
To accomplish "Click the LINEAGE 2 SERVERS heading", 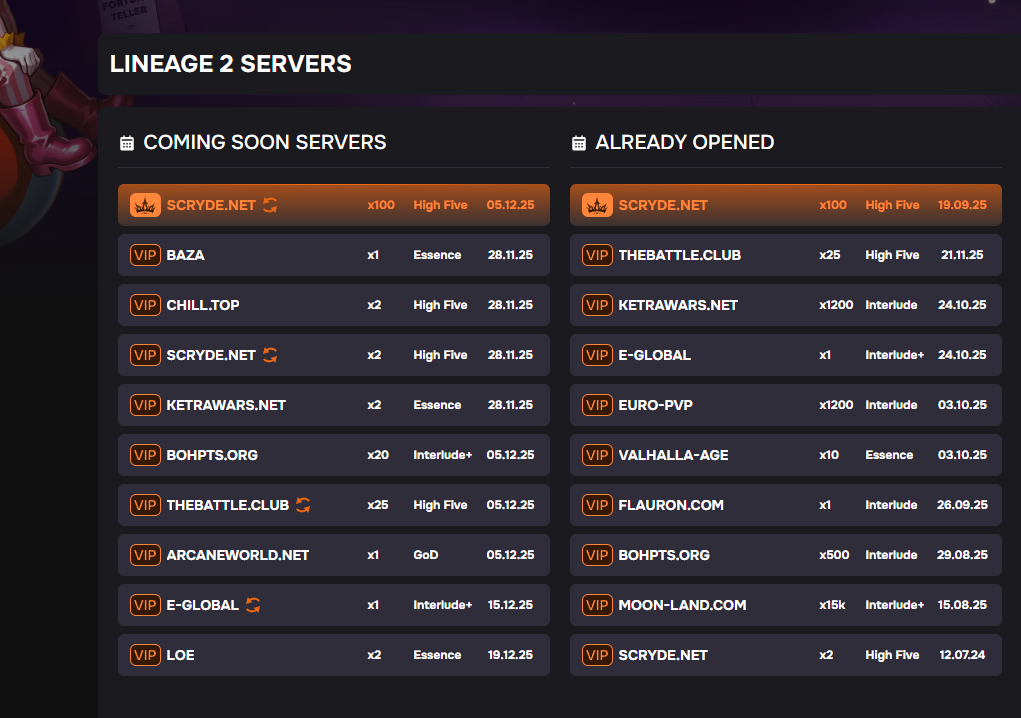I will click(231, 64).
